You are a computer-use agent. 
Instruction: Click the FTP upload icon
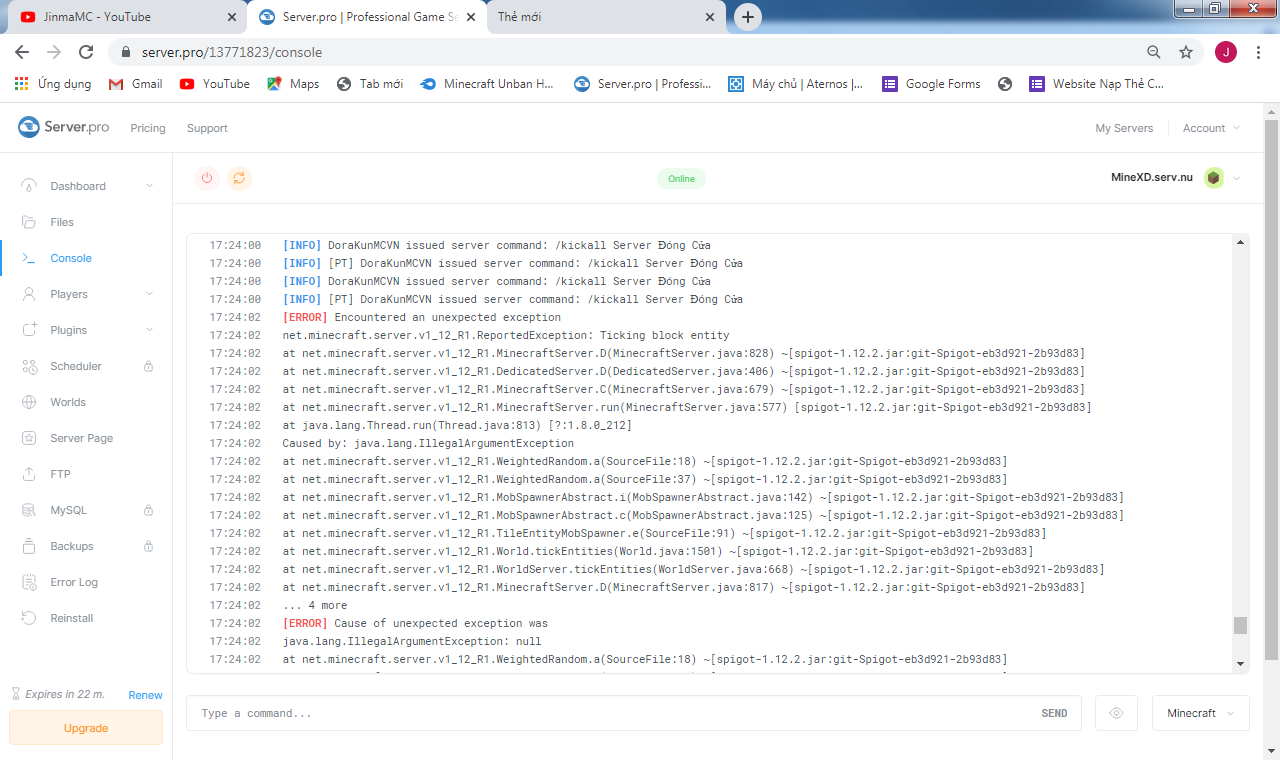(x=30, y=474)
